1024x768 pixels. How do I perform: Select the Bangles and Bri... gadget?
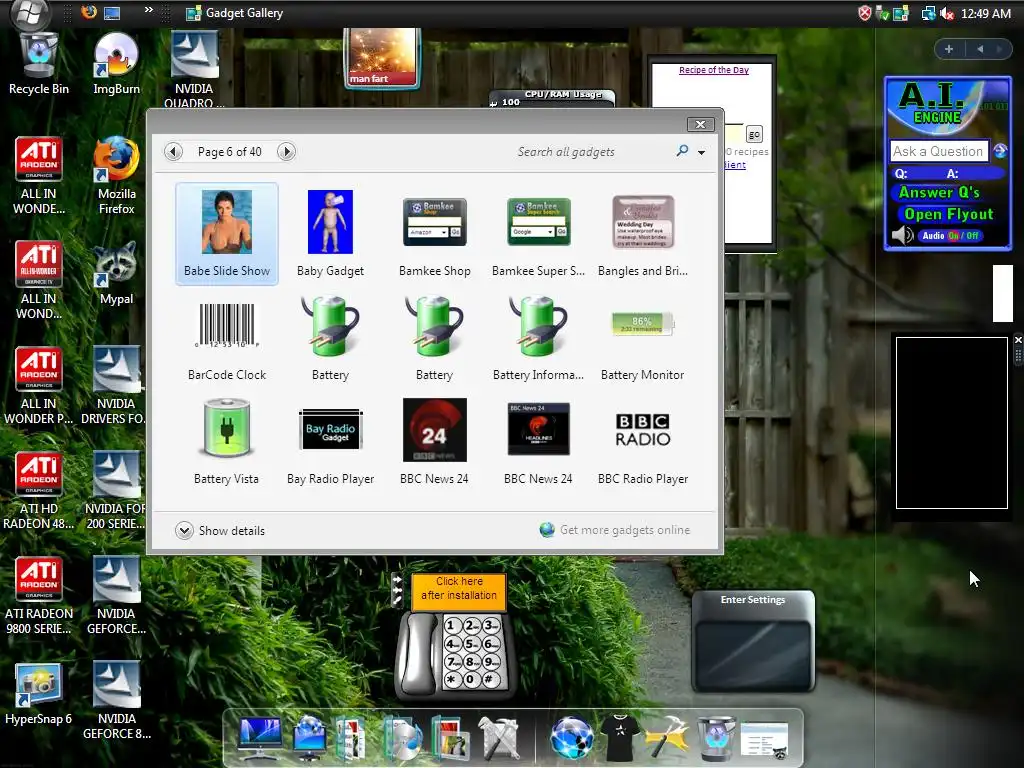tap(643, 234)
